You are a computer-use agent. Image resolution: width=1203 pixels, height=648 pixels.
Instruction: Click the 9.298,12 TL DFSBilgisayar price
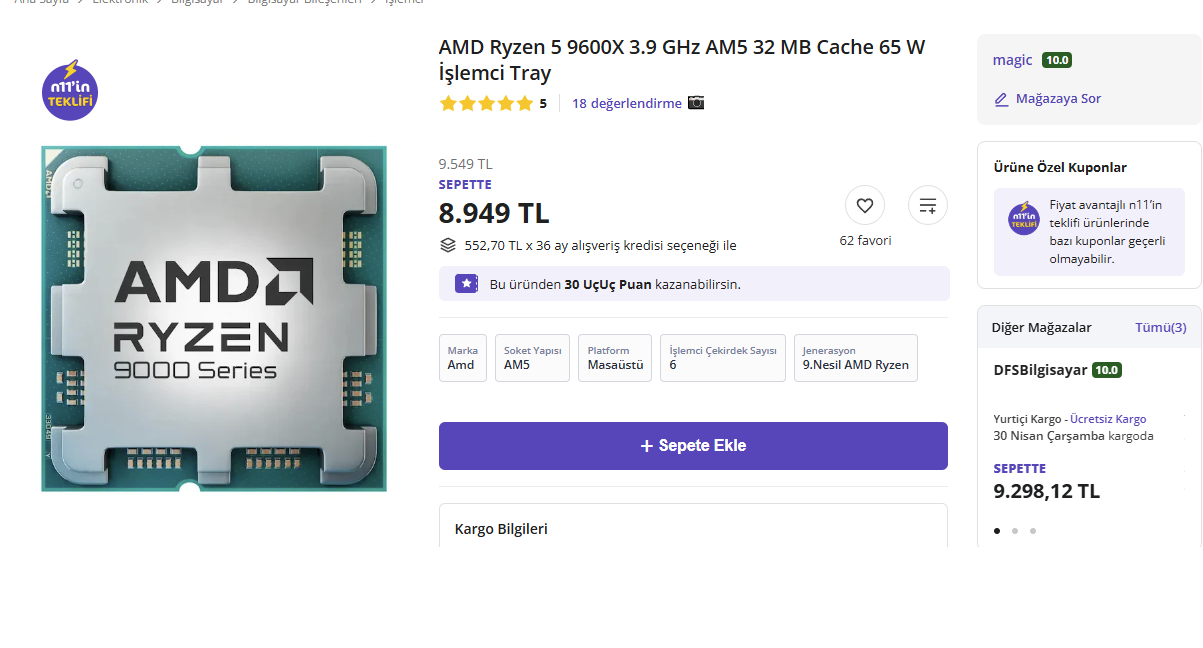[x=1046, y=491]
